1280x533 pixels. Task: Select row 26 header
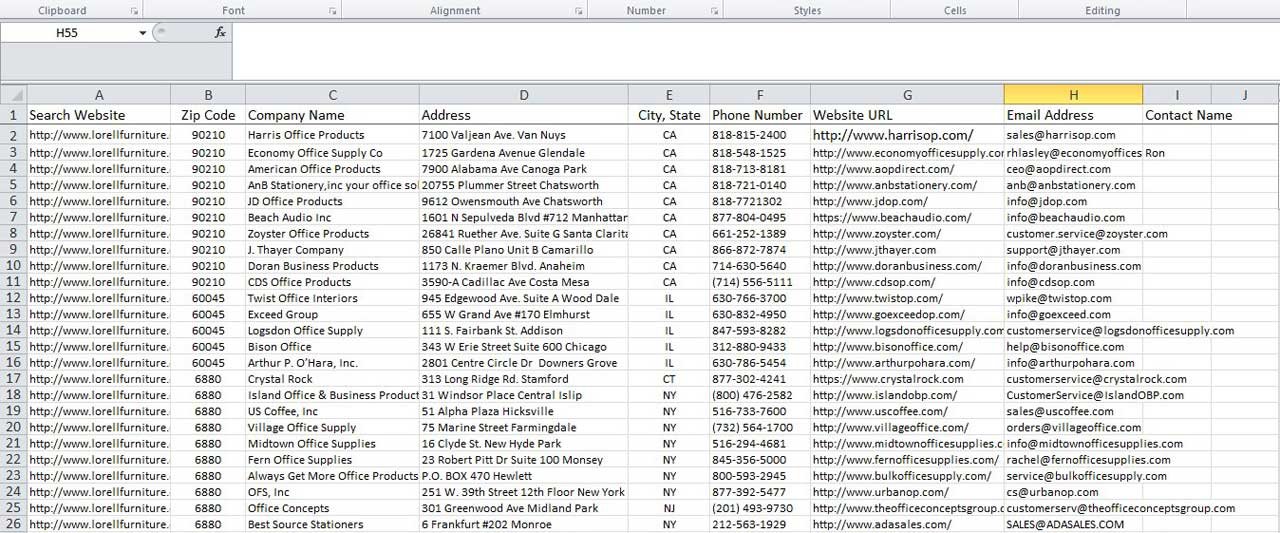pos(13,524)
